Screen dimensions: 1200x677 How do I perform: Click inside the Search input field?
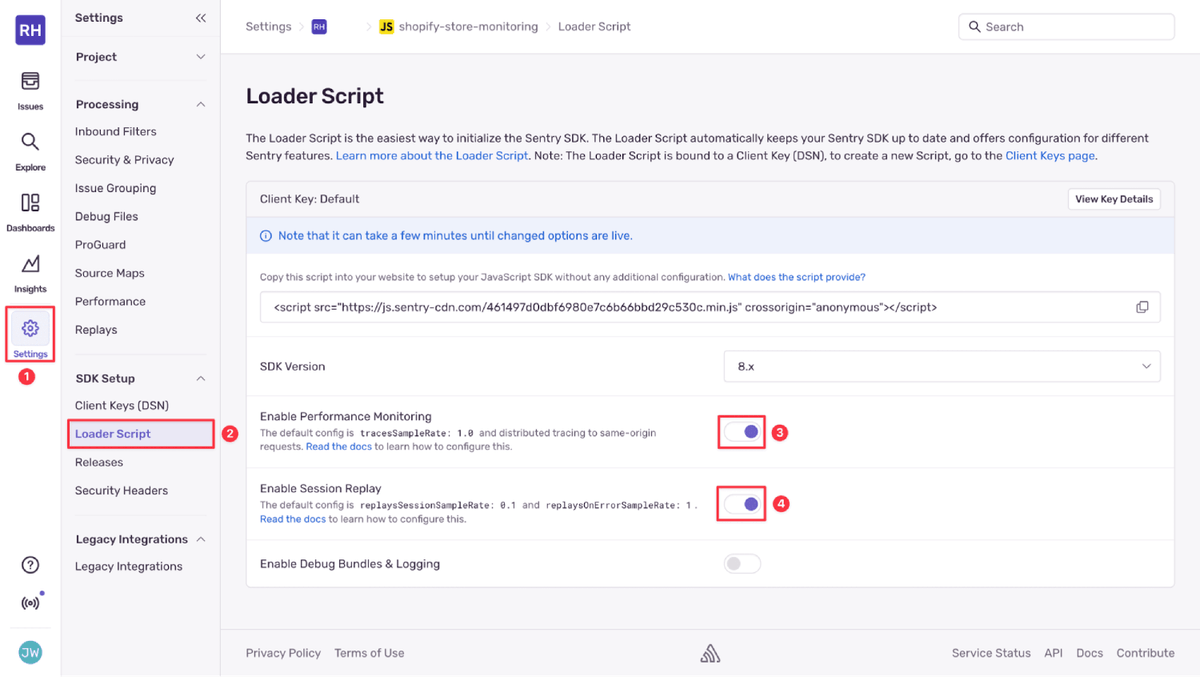[x=1066, y=26]
